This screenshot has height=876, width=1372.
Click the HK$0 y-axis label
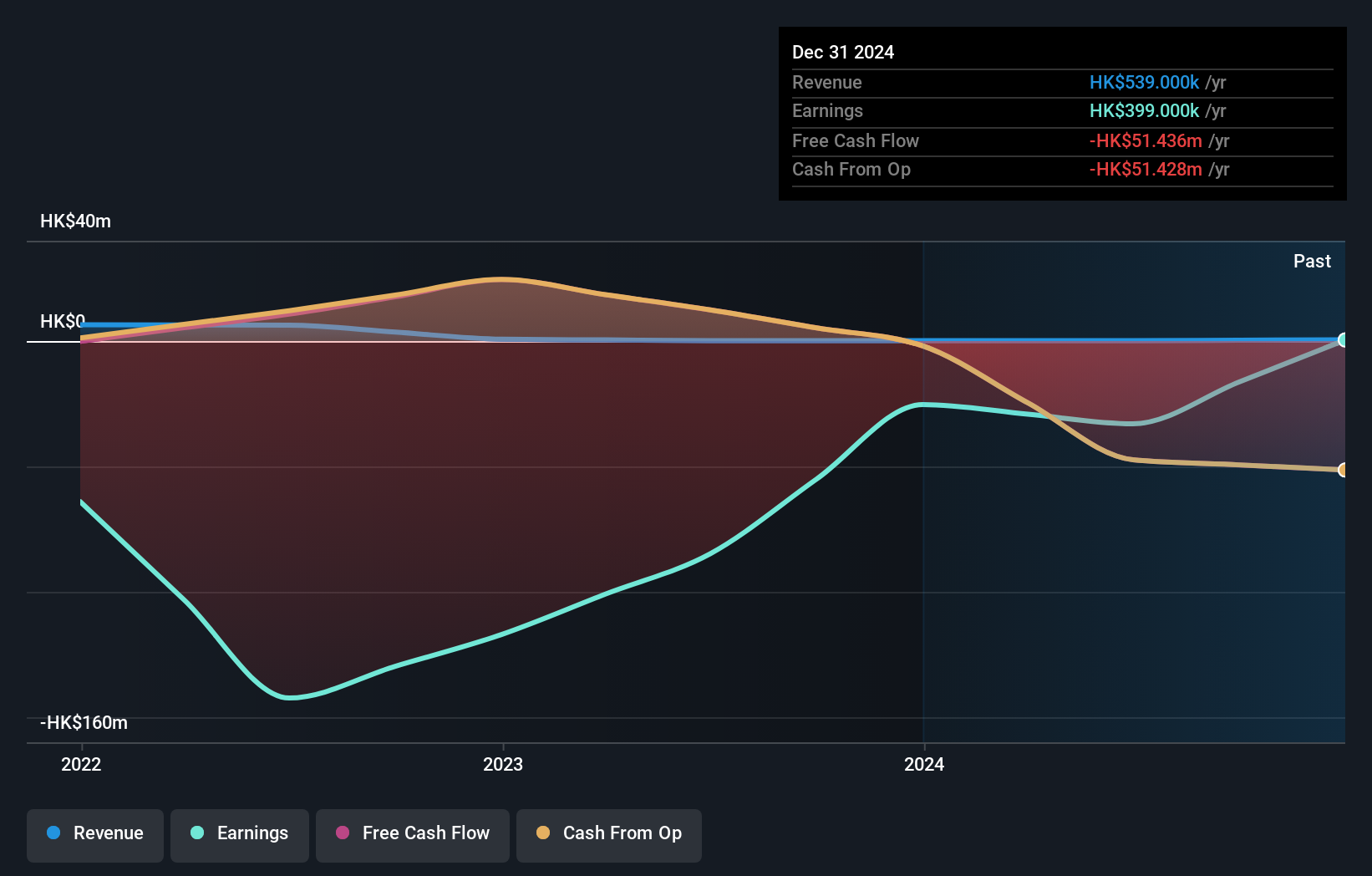point(63,321)
